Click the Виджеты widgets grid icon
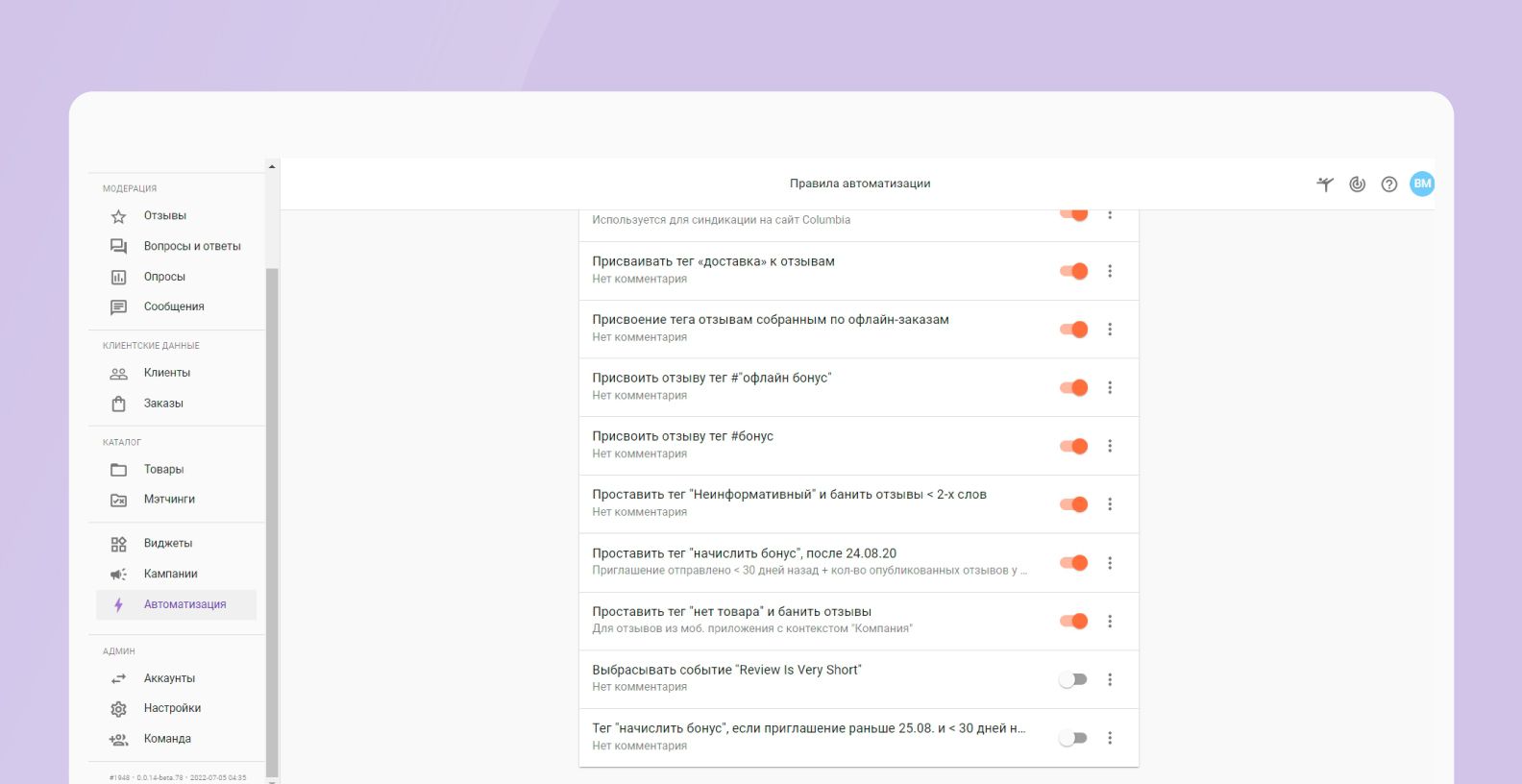Image resolution: width=1522 pixels, height=784 pixels. coord(118,544)
